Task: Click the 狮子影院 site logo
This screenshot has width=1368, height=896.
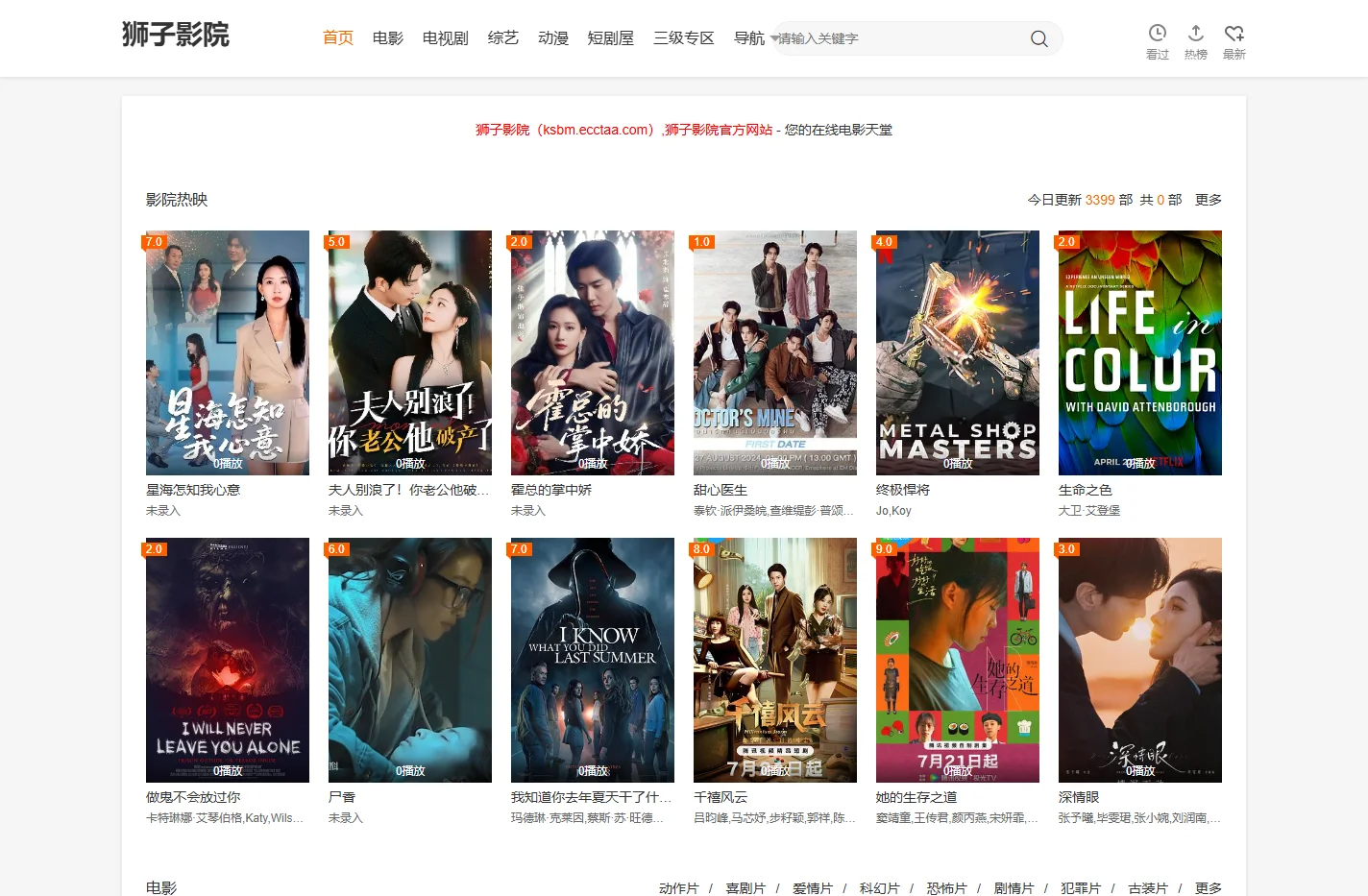Action: (x=176, y=36)
